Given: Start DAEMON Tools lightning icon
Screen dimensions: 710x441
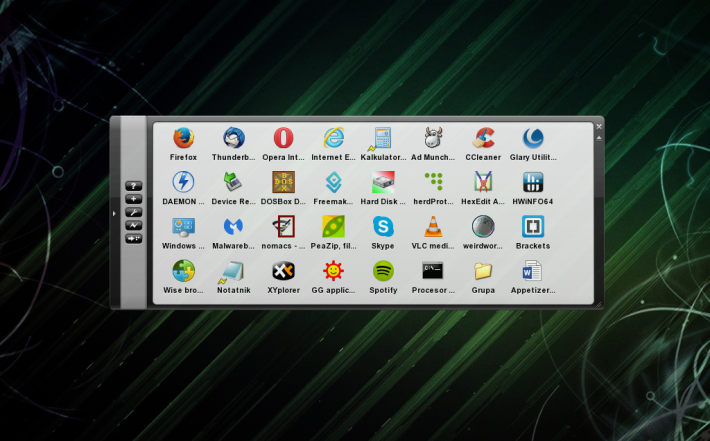Looking at the screenshot, I should (183, 182).
